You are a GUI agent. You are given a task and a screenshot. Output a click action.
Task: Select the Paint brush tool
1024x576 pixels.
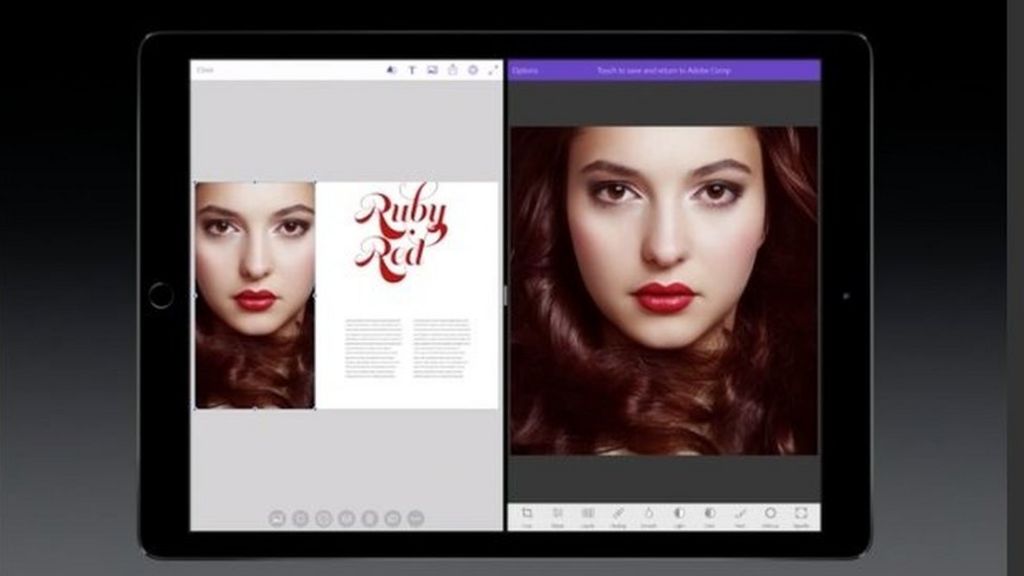click(740, 517)
